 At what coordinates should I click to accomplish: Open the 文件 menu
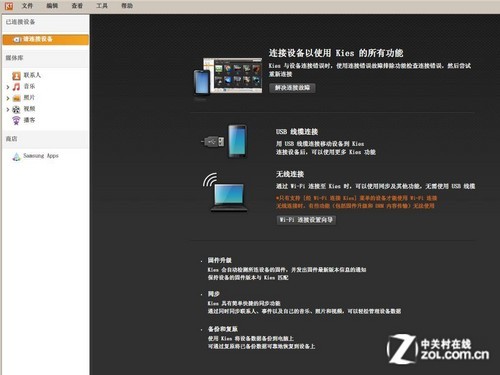click(27, 6)
